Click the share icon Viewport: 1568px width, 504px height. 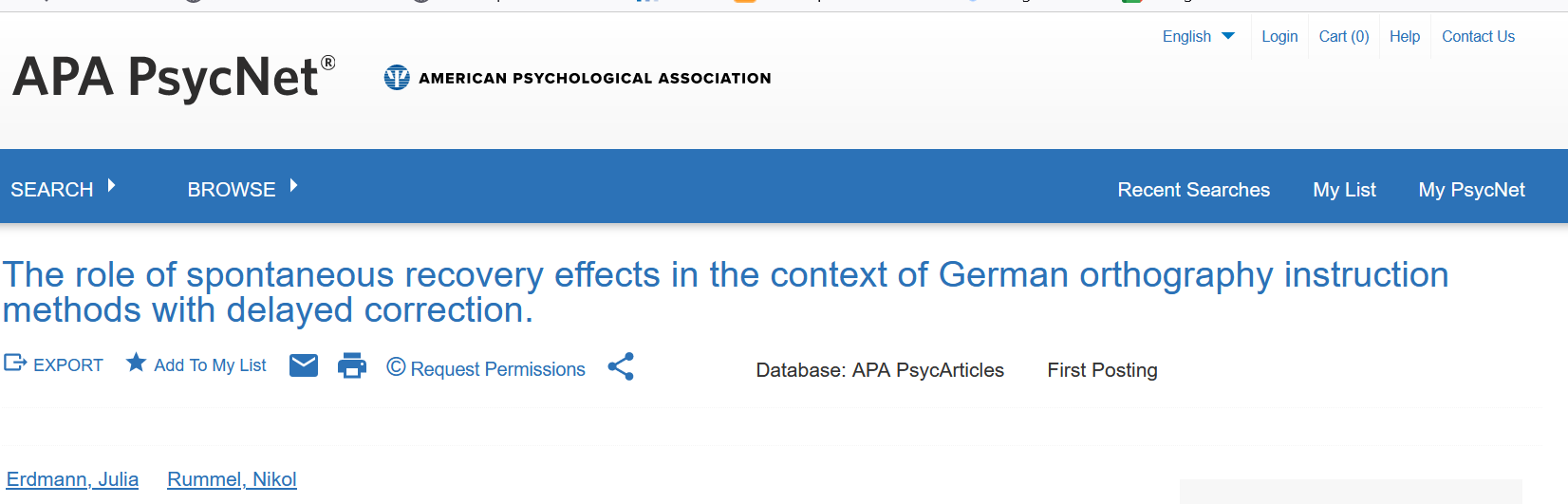(x=621, y=366)
